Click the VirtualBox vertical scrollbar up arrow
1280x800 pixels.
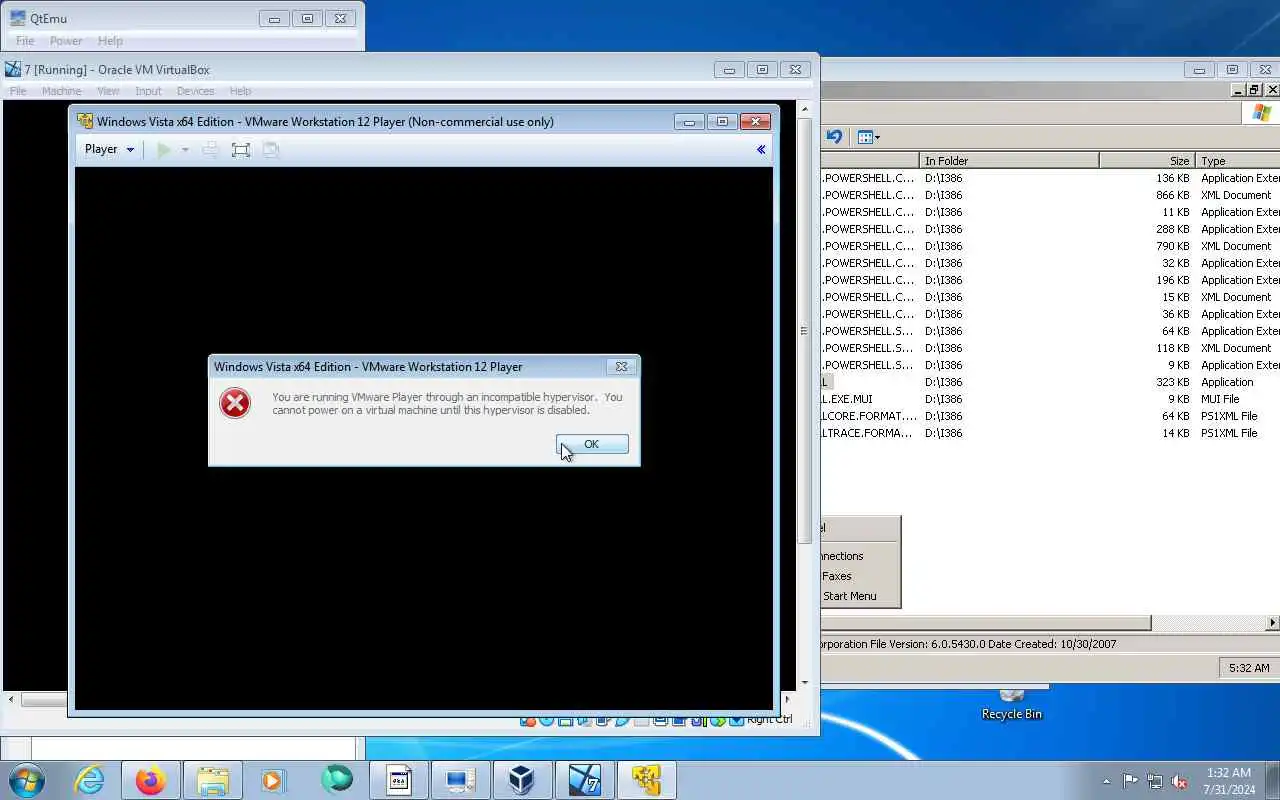pyautogui.click(x=805, y=107)
